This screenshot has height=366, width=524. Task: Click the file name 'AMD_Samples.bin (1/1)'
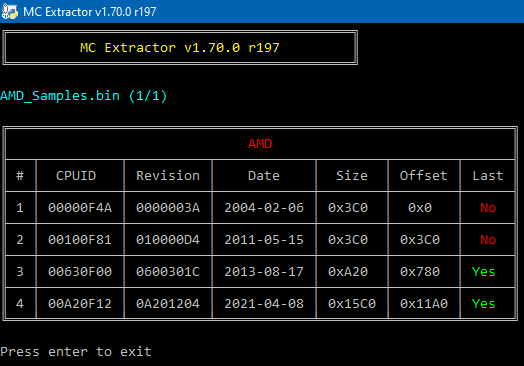pos(84,96)
